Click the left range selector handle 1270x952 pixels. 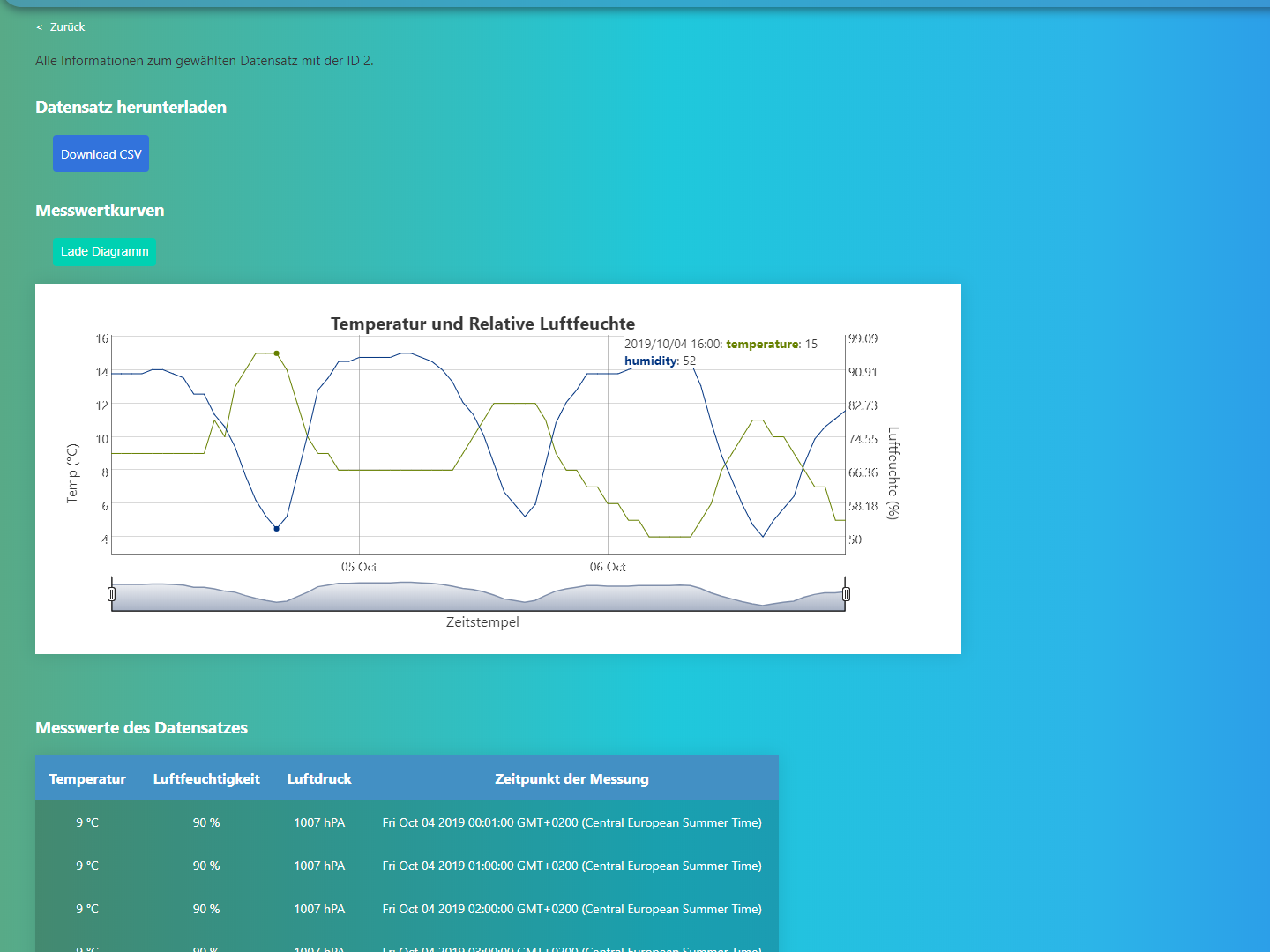tap(111, 594)
